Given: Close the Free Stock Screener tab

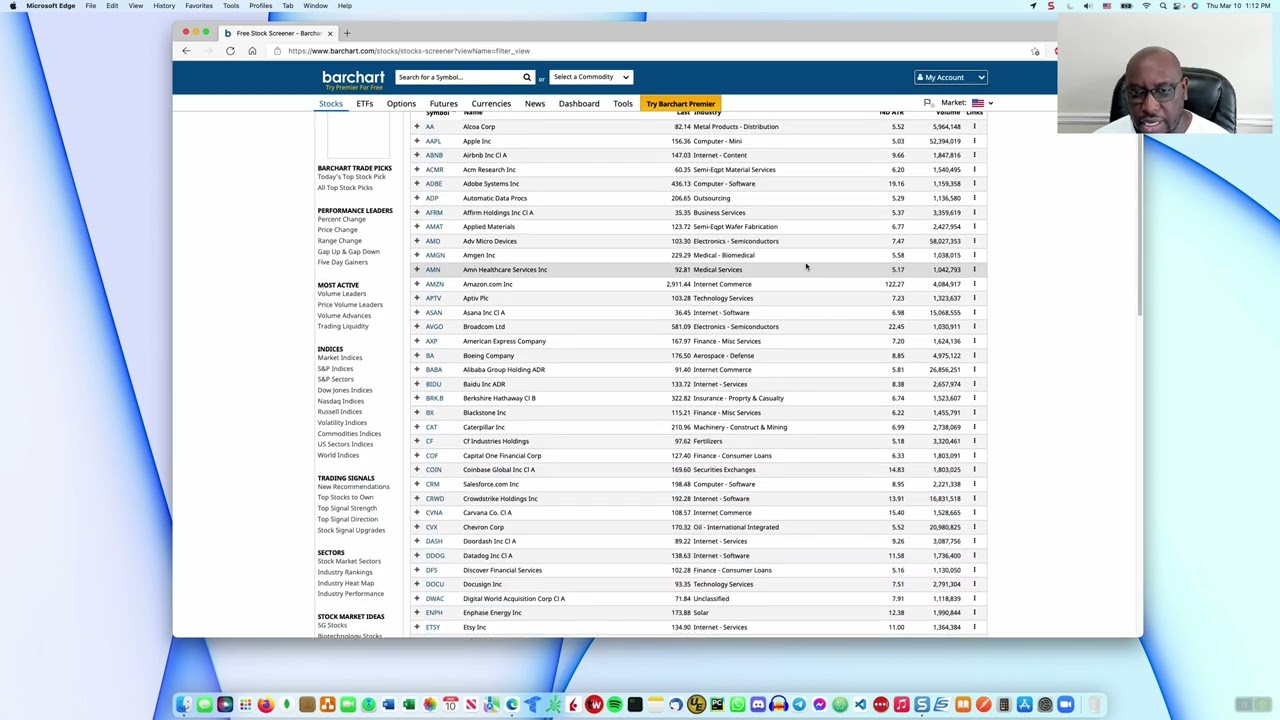Looking at the screenshot, I should [329, 33].
